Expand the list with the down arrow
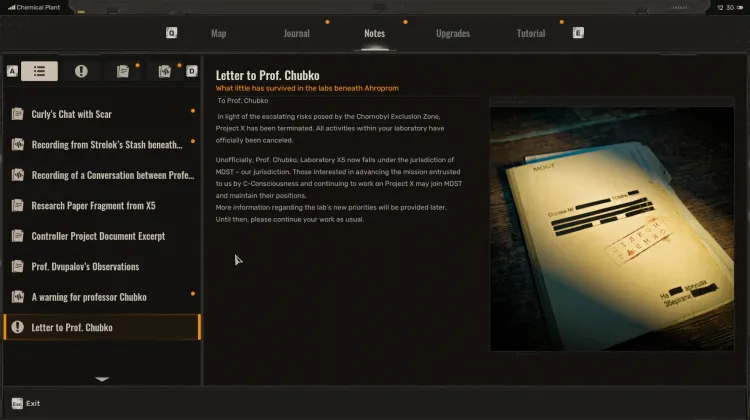 102,379
